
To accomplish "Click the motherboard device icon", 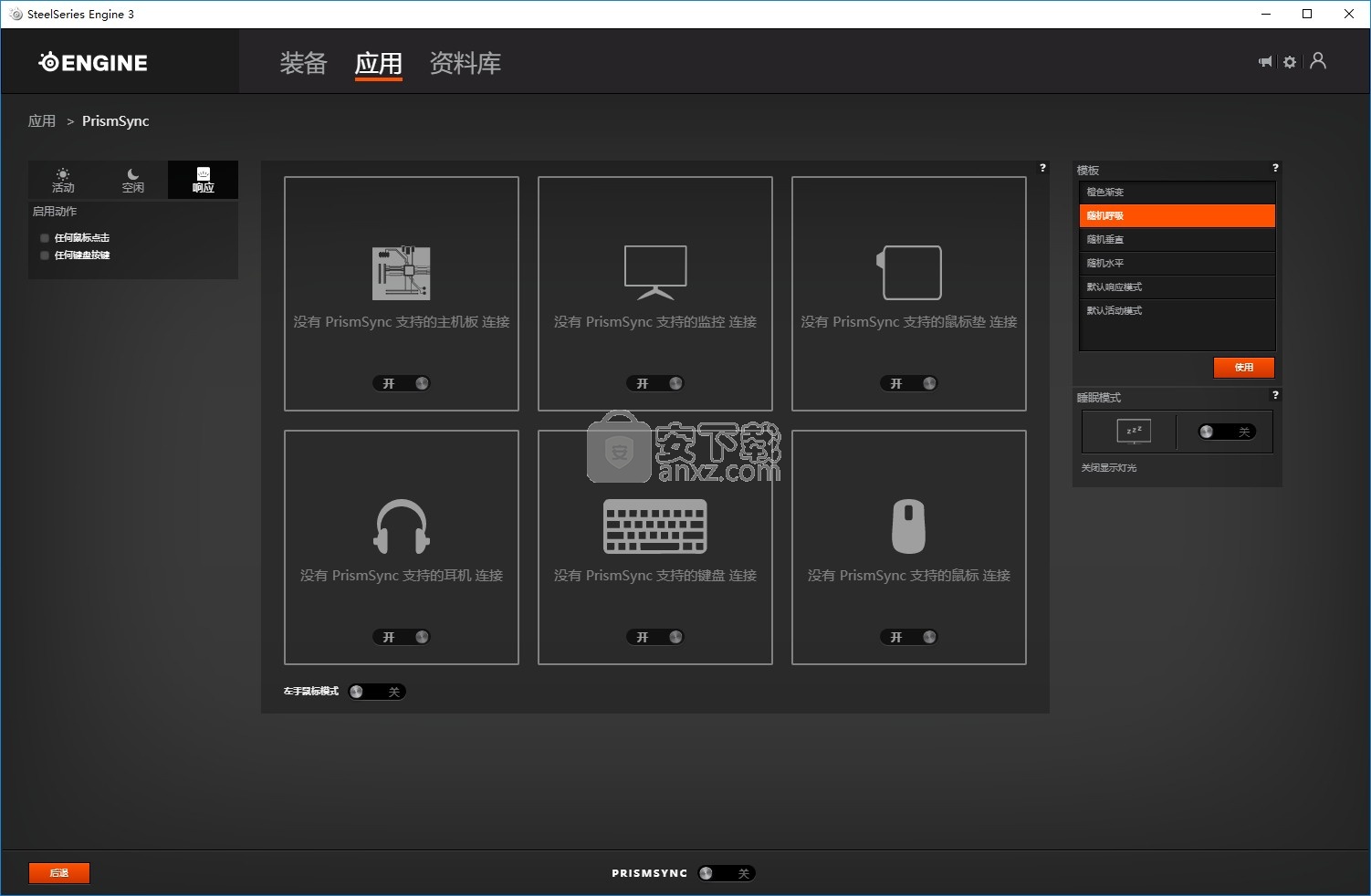I will click(x=402, y=273).
